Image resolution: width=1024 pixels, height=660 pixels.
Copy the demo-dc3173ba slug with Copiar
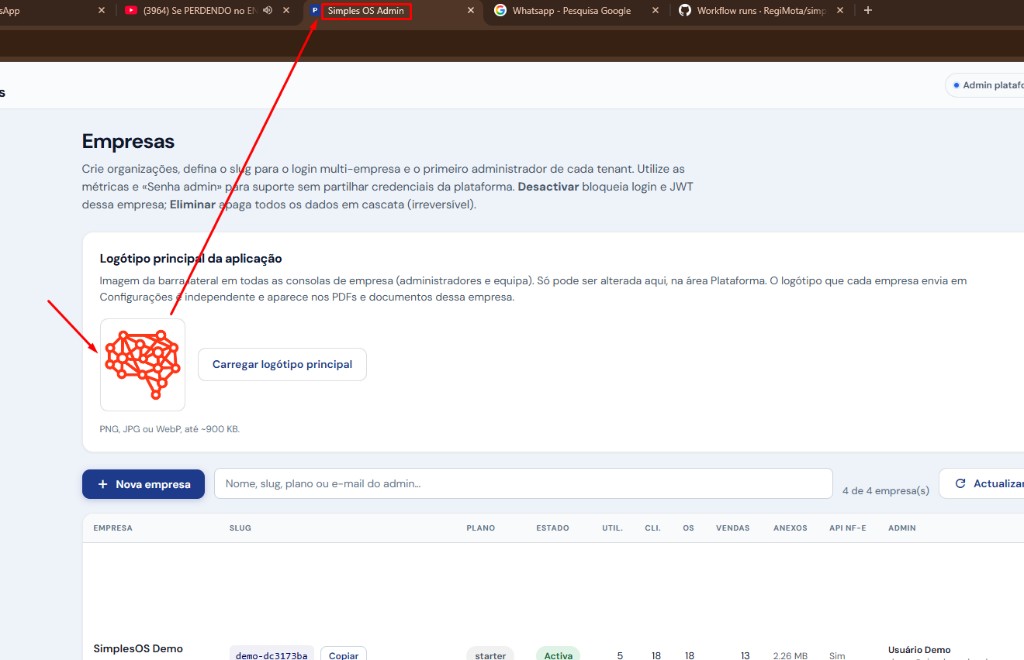[x=343, y=655]
